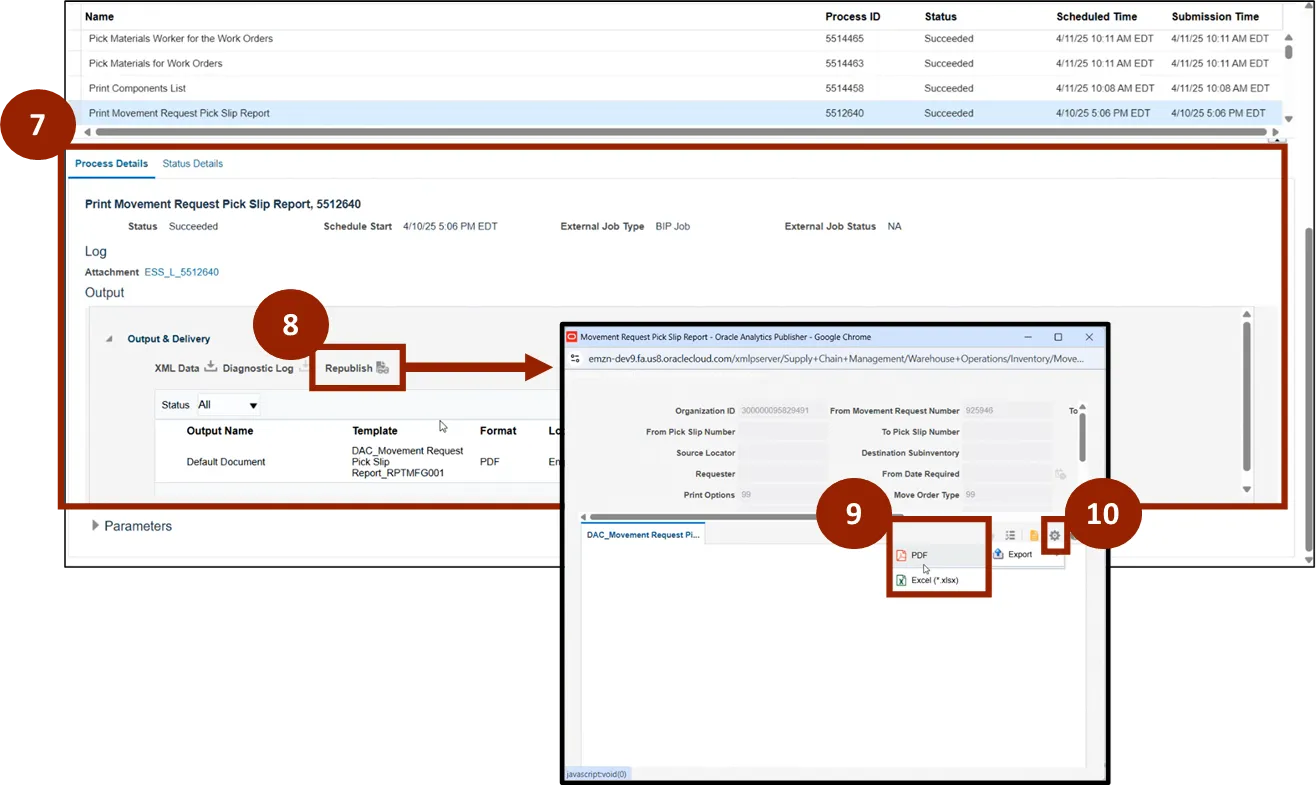Click the PDF icon in the format menu
The image size is (1316, 786).
[x=900, y=556]
